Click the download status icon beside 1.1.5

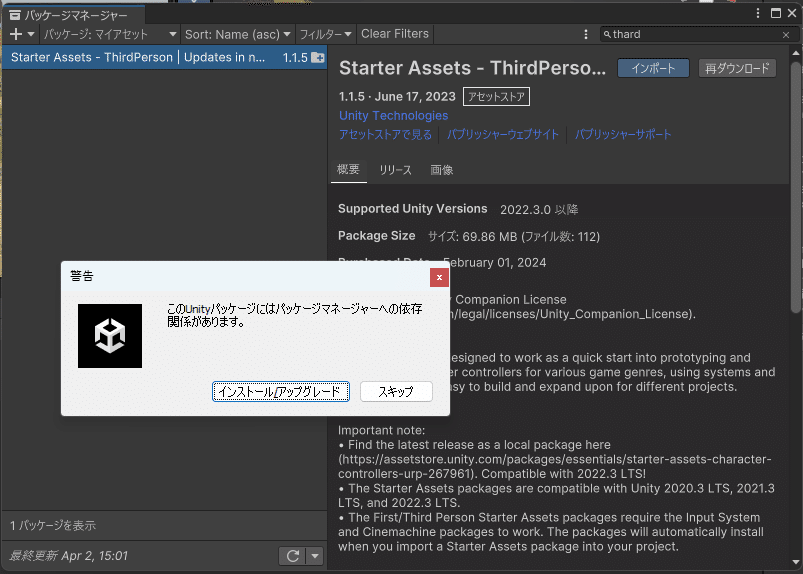[318, 57]
